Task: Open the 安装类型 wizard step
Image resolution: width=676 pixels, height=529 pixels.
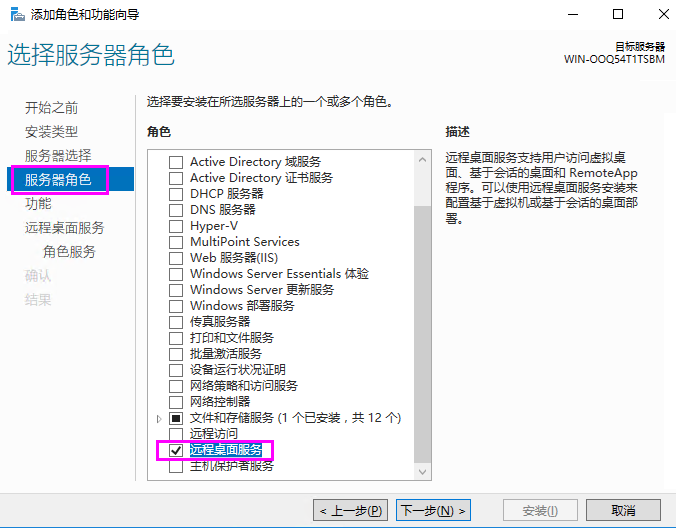Action: coord(51,132)
